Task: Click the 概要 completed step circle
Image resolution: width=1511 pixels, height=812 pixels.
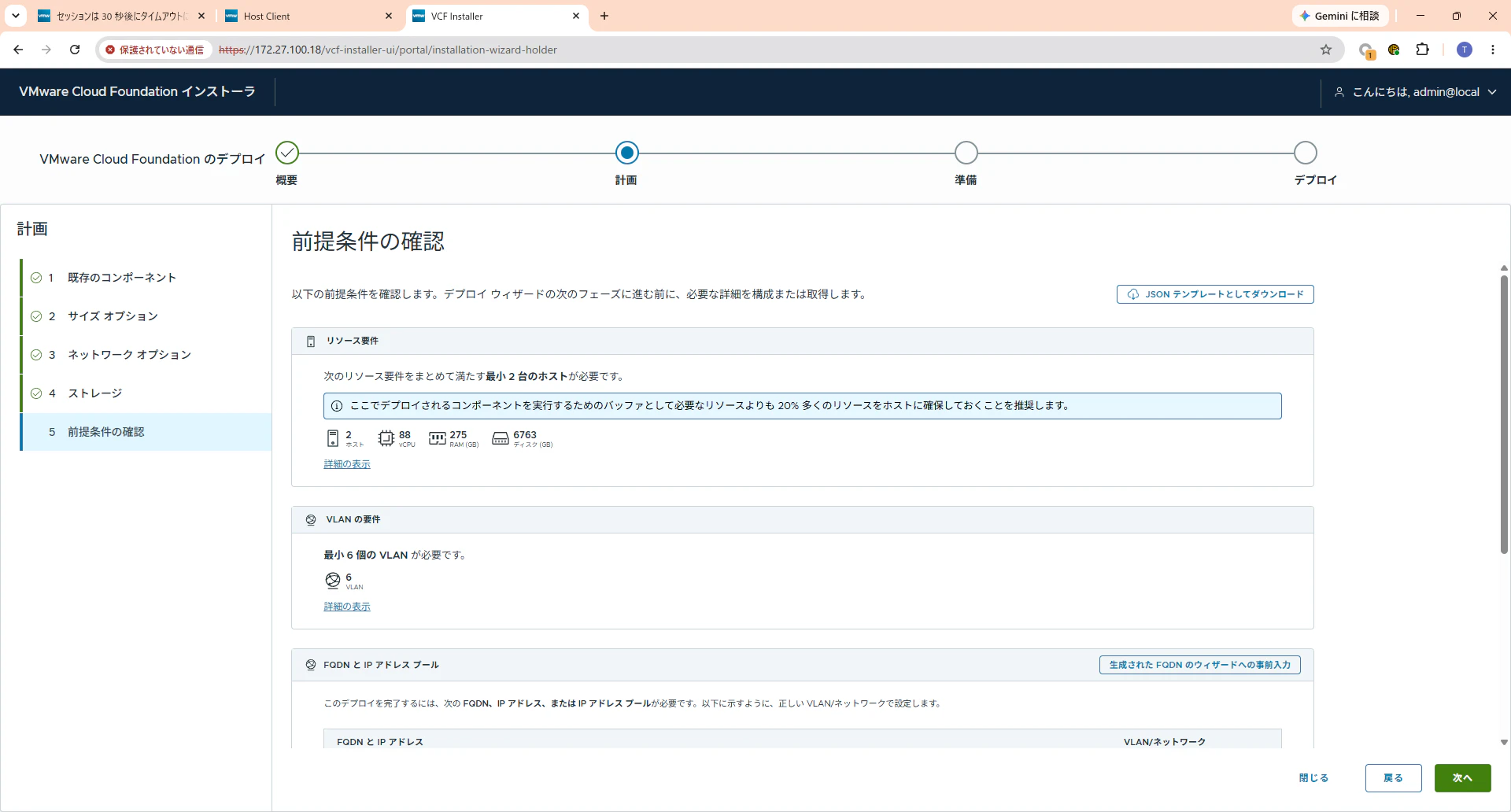Action: pyautogui.click(x=287, y=153)
